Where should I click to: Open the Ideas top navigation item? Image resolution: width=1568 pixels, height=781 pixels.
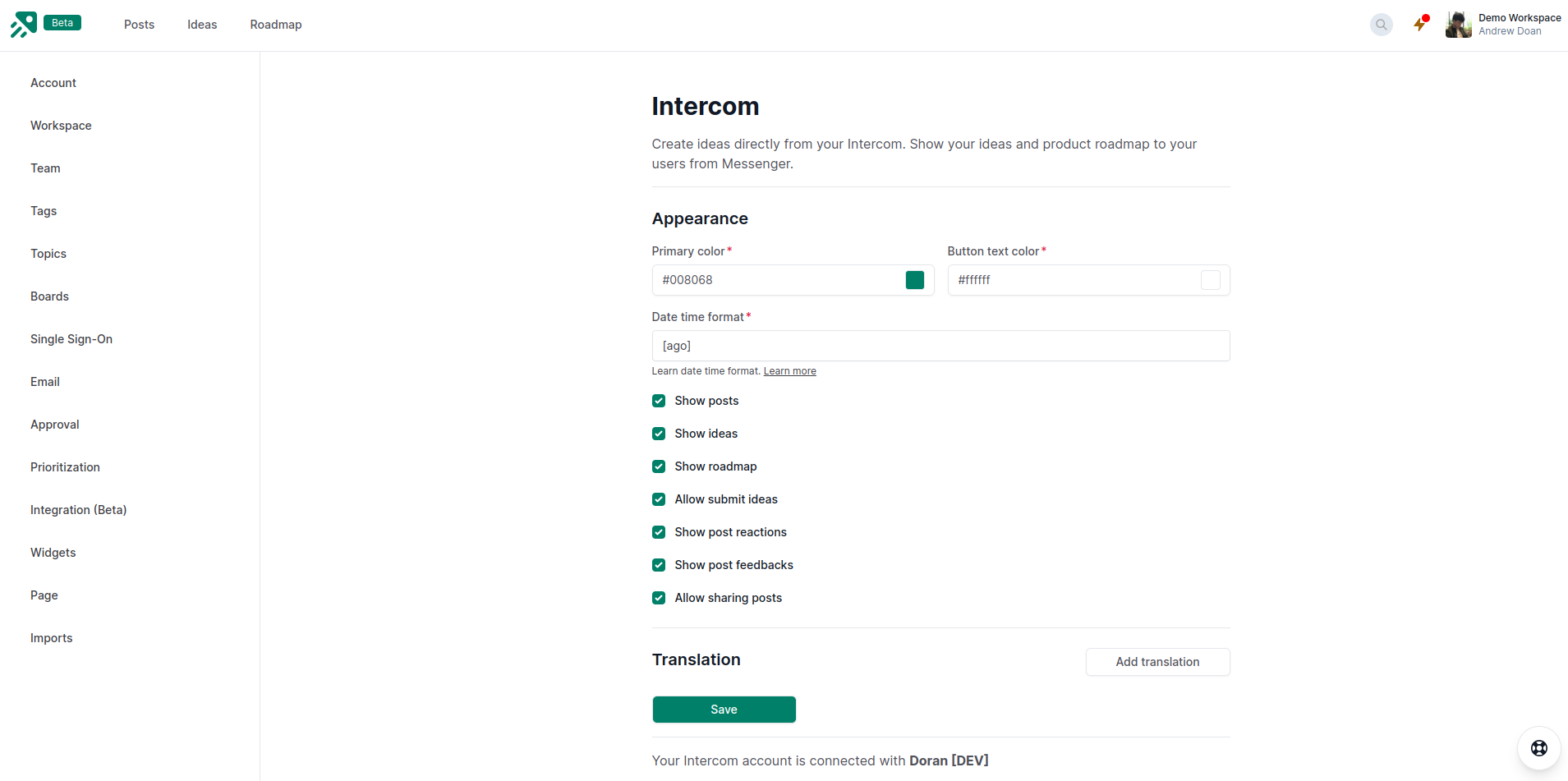coord(202,25)
